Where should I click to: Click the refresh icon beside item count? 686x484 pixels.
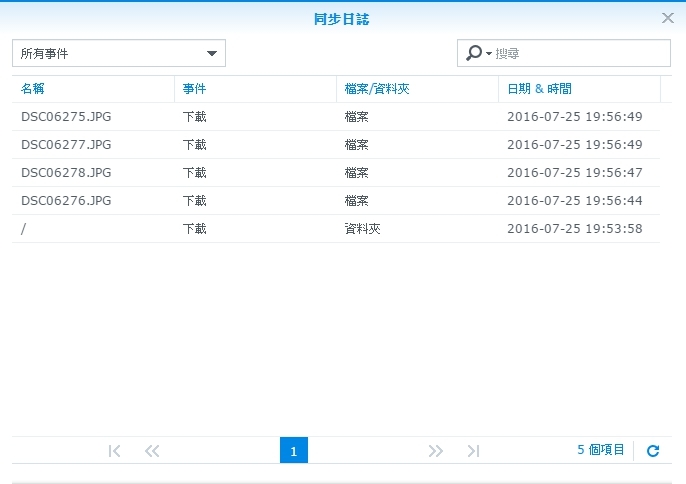point(653,451)
